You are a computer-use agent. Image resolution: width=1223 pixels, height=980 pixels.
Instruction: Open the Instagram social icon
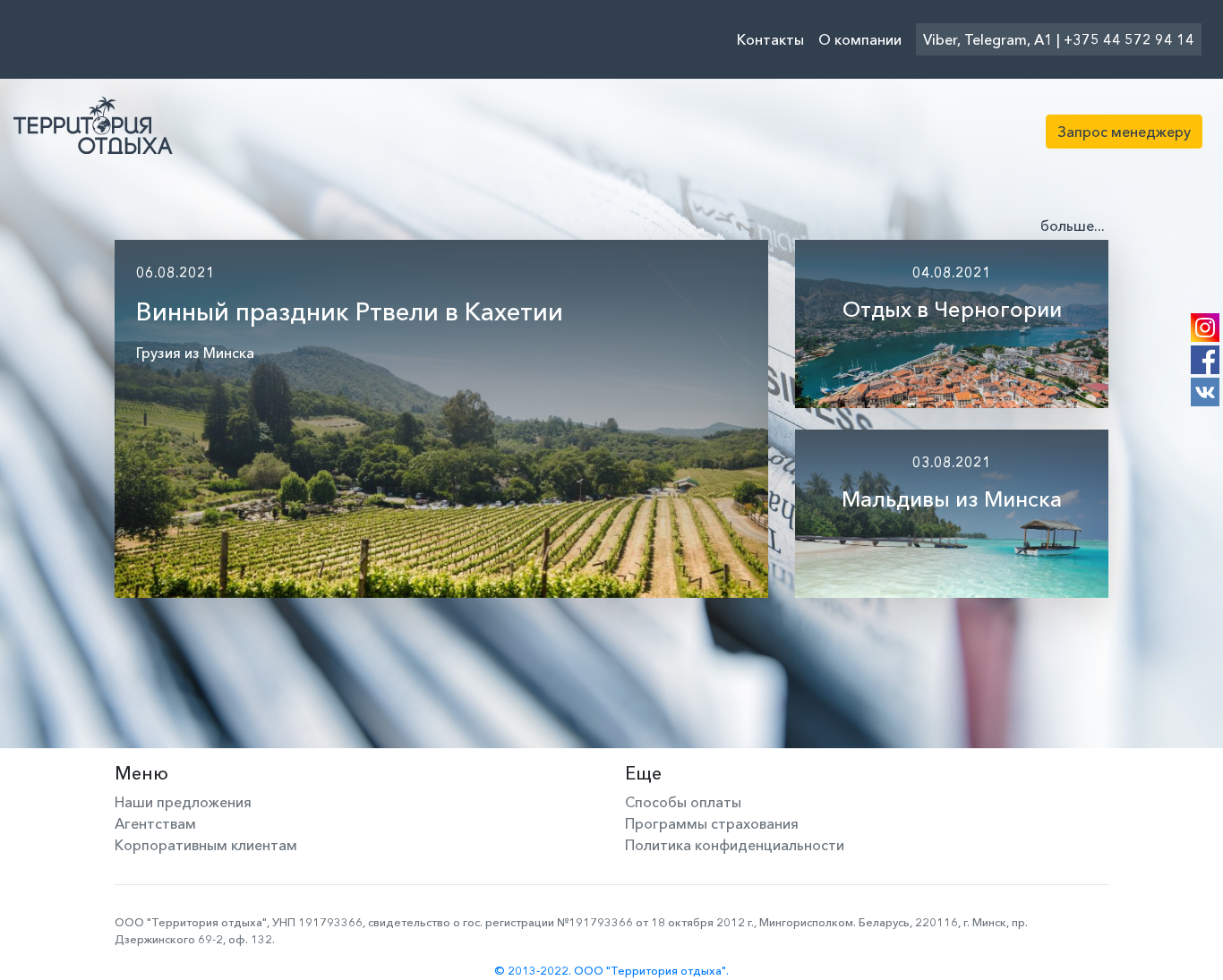click(x=1205, y=328)
